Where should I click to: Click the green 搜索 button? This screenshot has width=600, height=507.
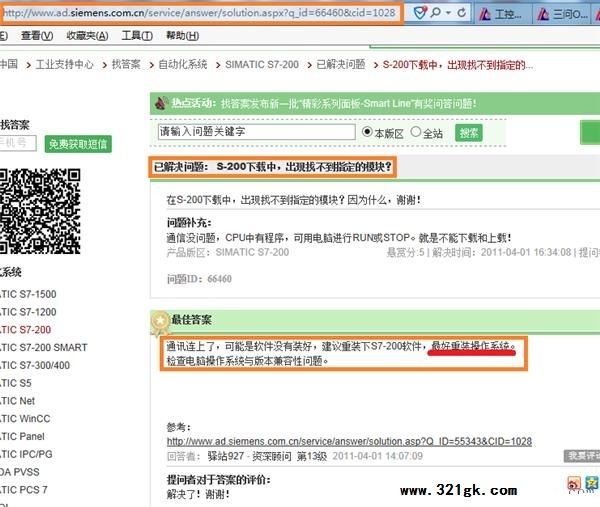coord(469,133)
